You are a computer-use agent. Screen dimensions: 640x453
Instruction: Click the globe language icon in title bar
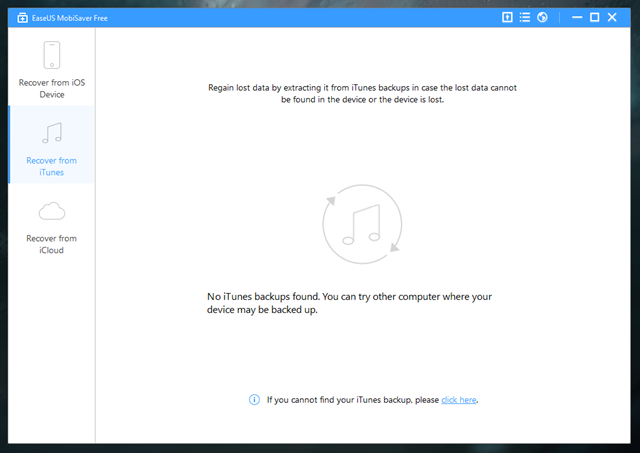542,17
